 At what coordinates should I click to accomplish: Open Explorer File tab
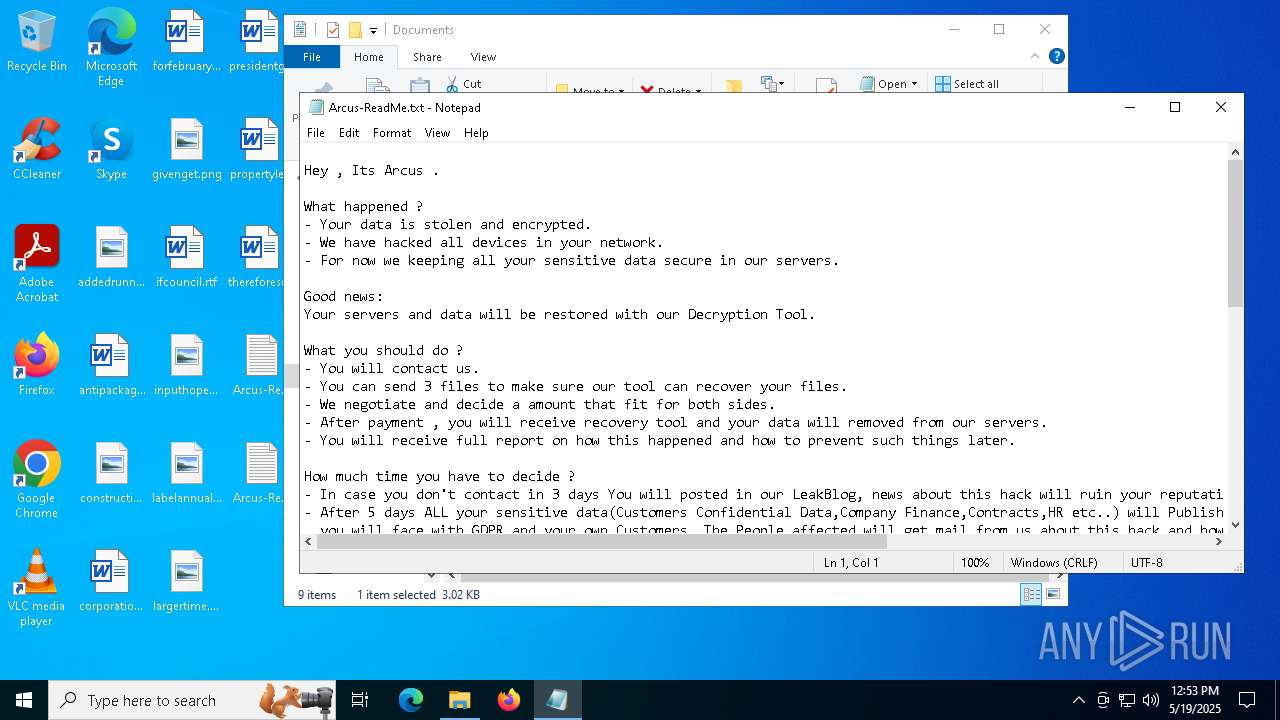pyautogui.click(x=312, y=57)
